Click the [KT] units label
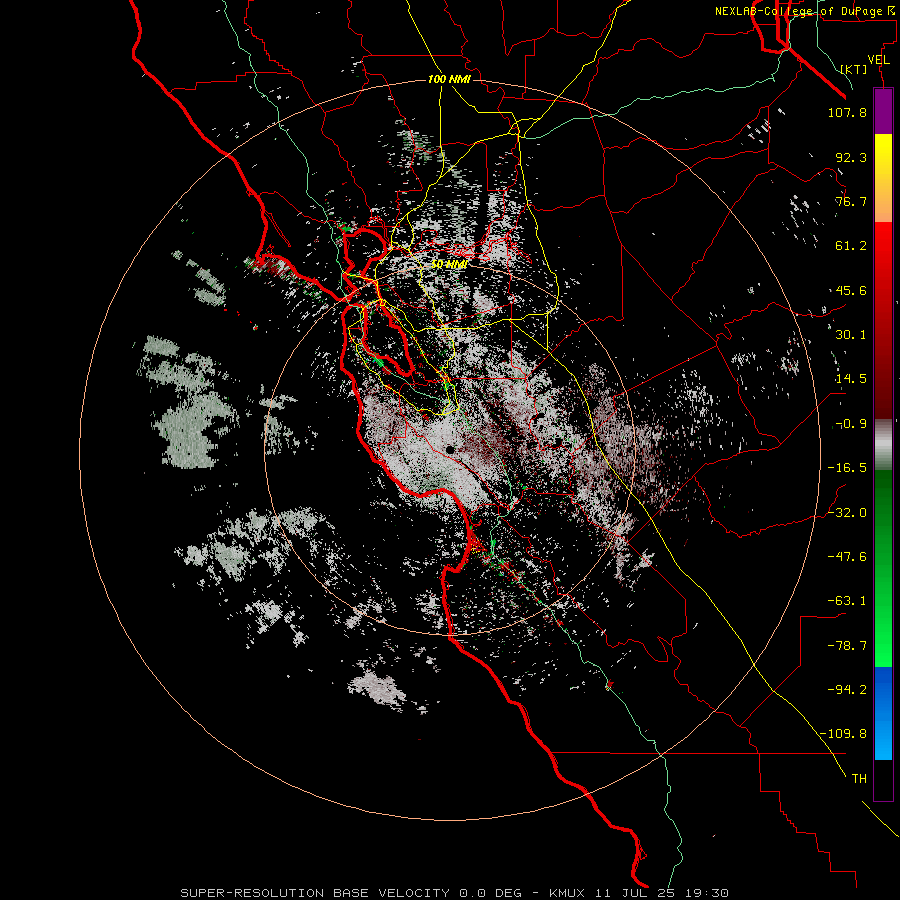900x900 pixels. tap(854, 69)
